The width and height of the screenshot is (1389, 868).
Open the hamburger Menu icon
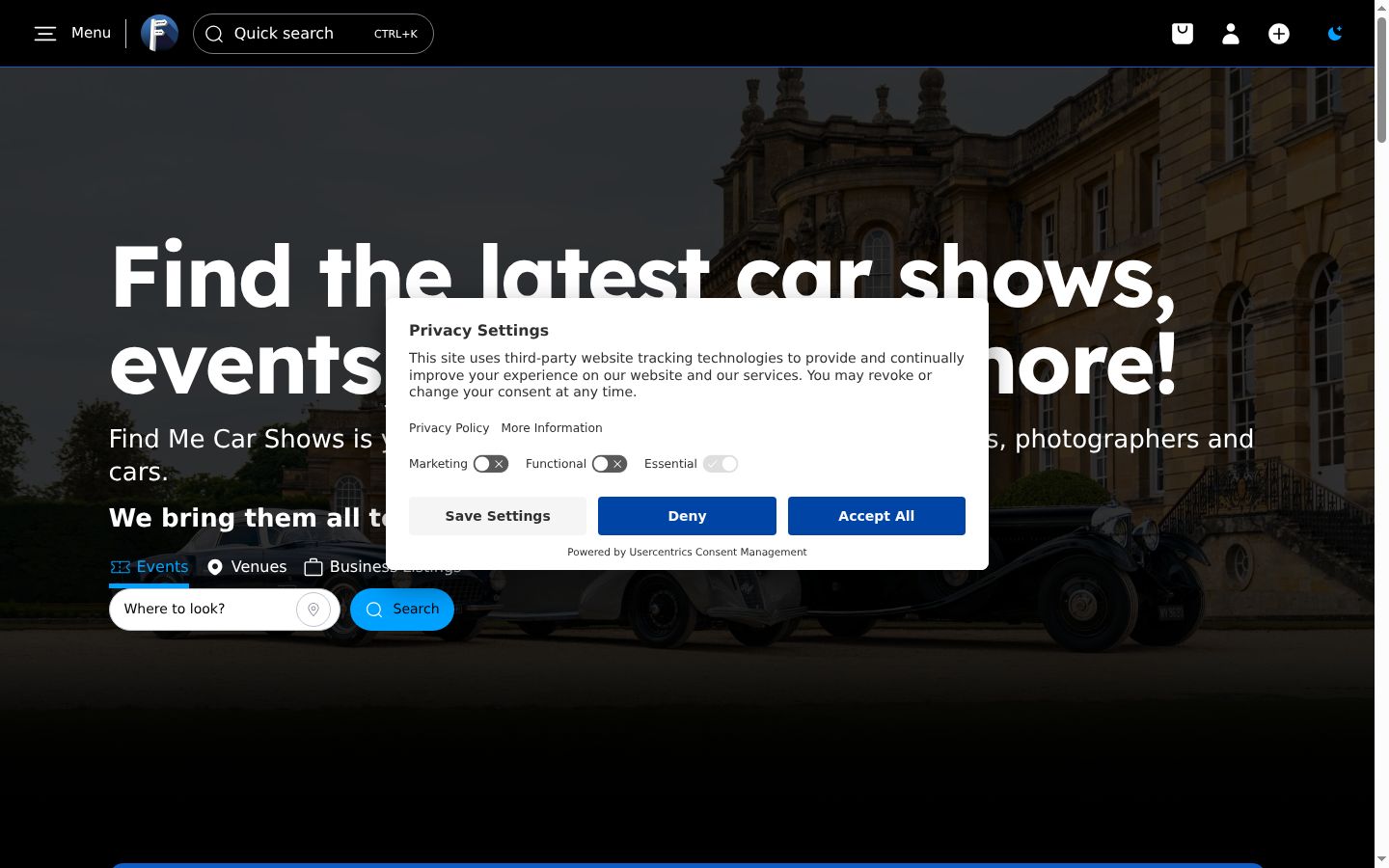click(45, 34)
